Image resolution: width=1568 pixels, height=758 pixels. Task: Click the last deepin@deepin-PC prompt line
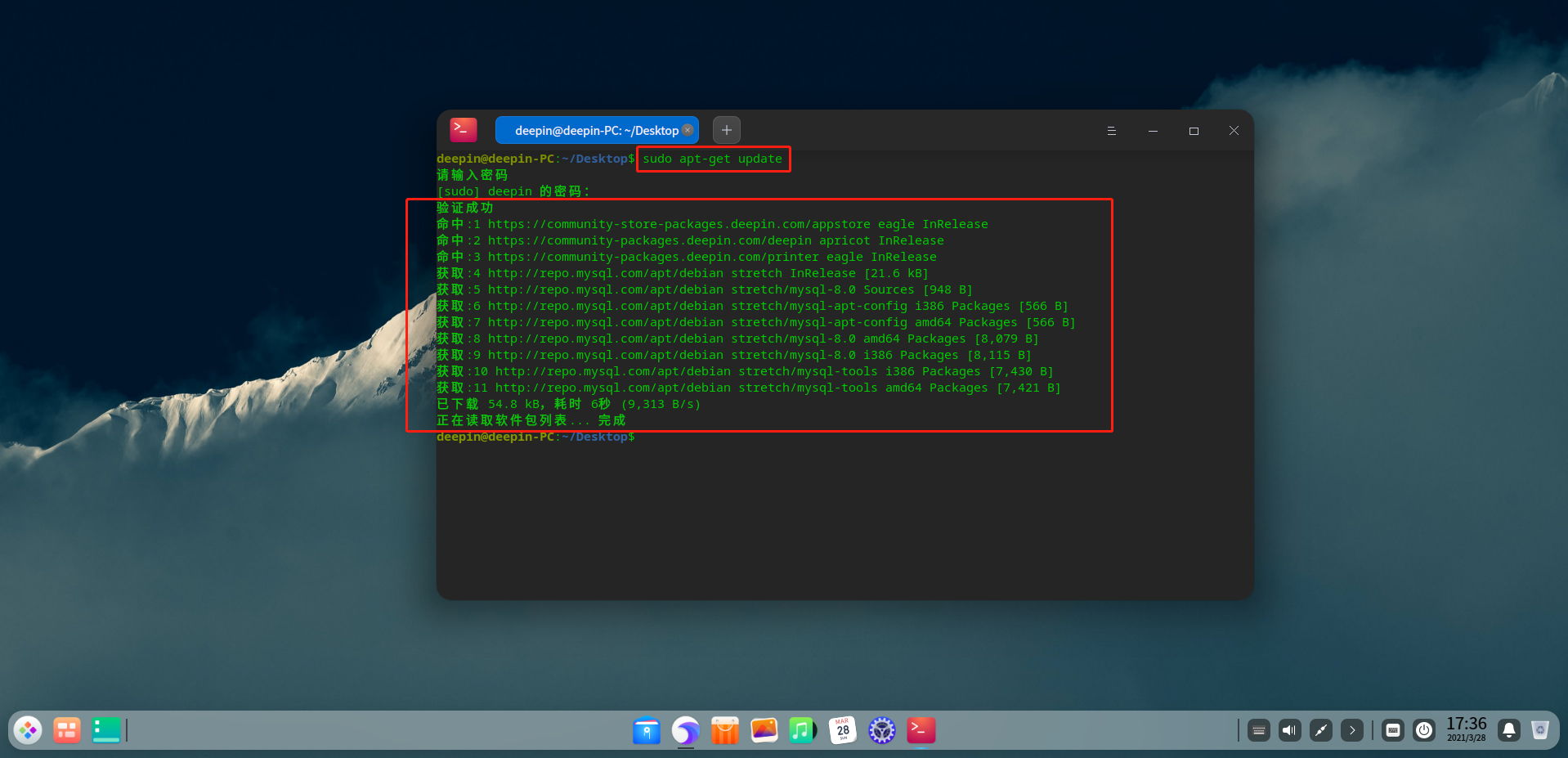535,437
